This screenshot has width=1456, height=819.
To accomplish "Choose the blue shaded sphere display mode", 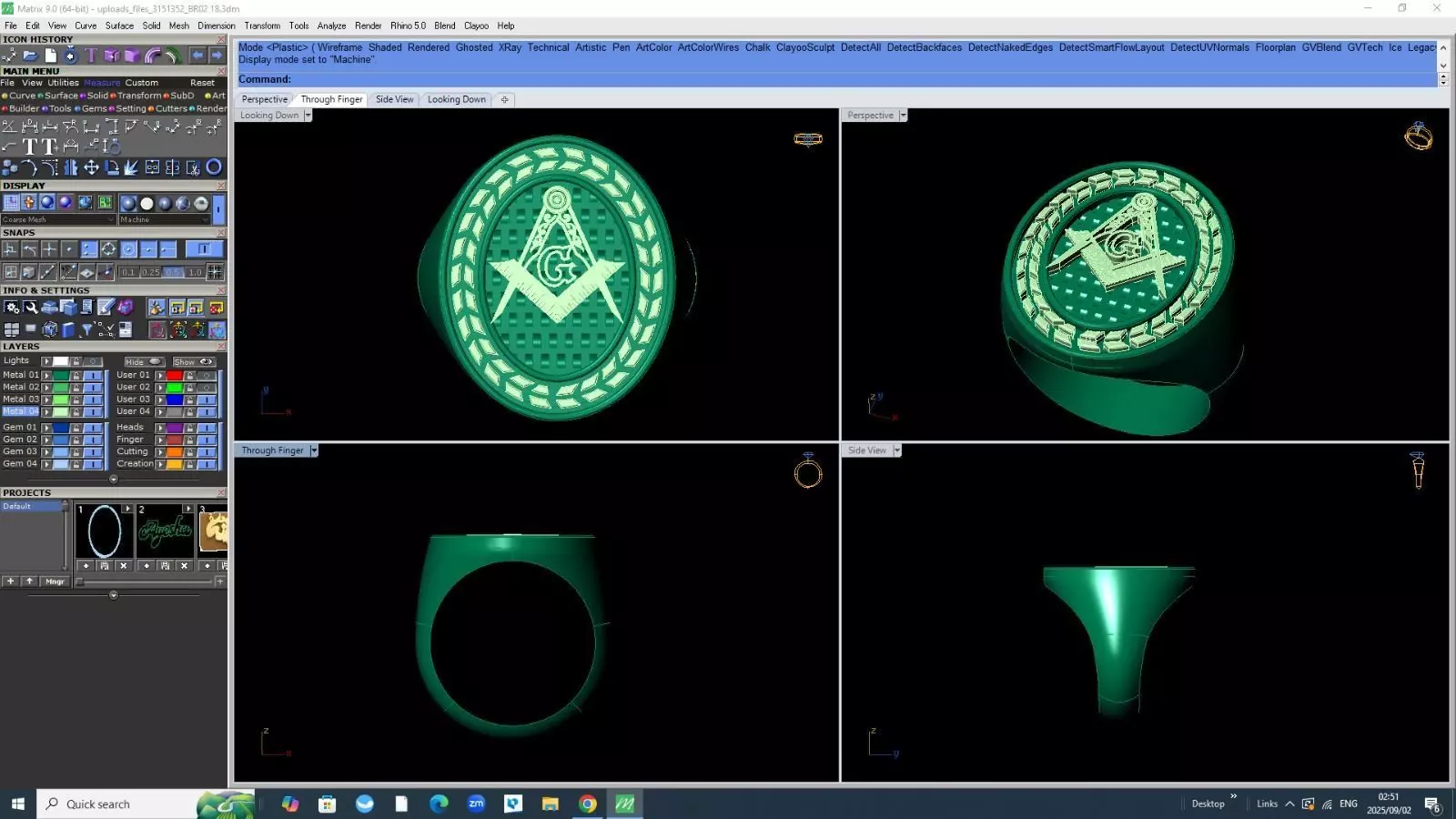I will [x=47, y=202].
